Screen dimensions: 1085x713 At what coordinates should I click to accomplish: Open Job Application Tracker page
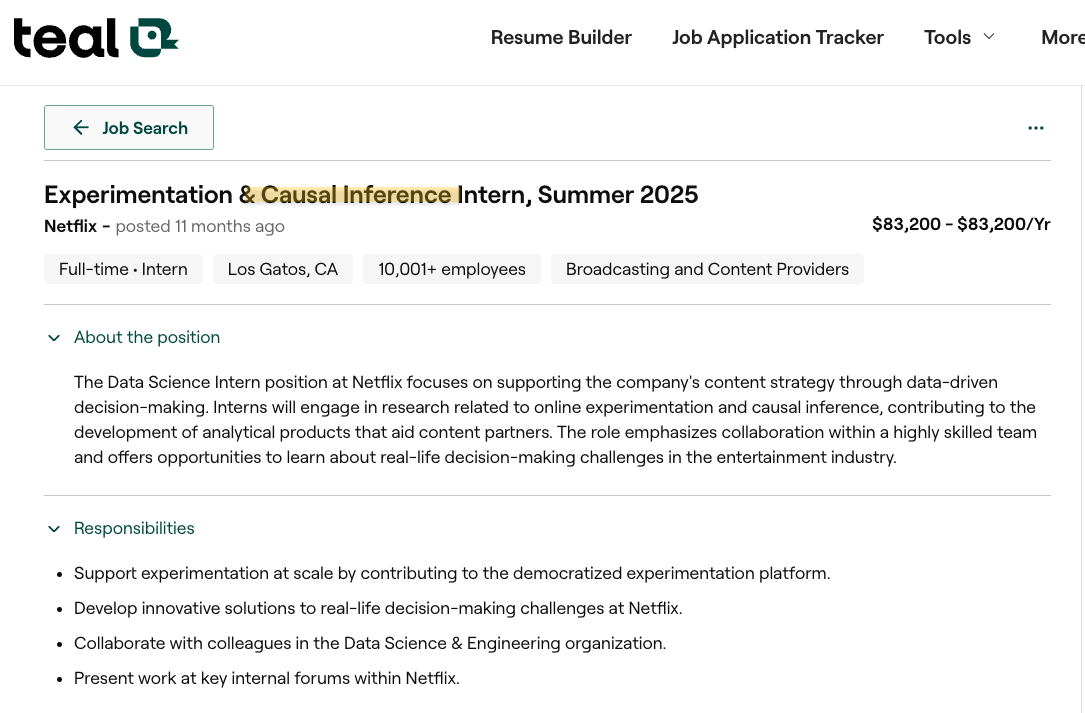pos(777,38)
